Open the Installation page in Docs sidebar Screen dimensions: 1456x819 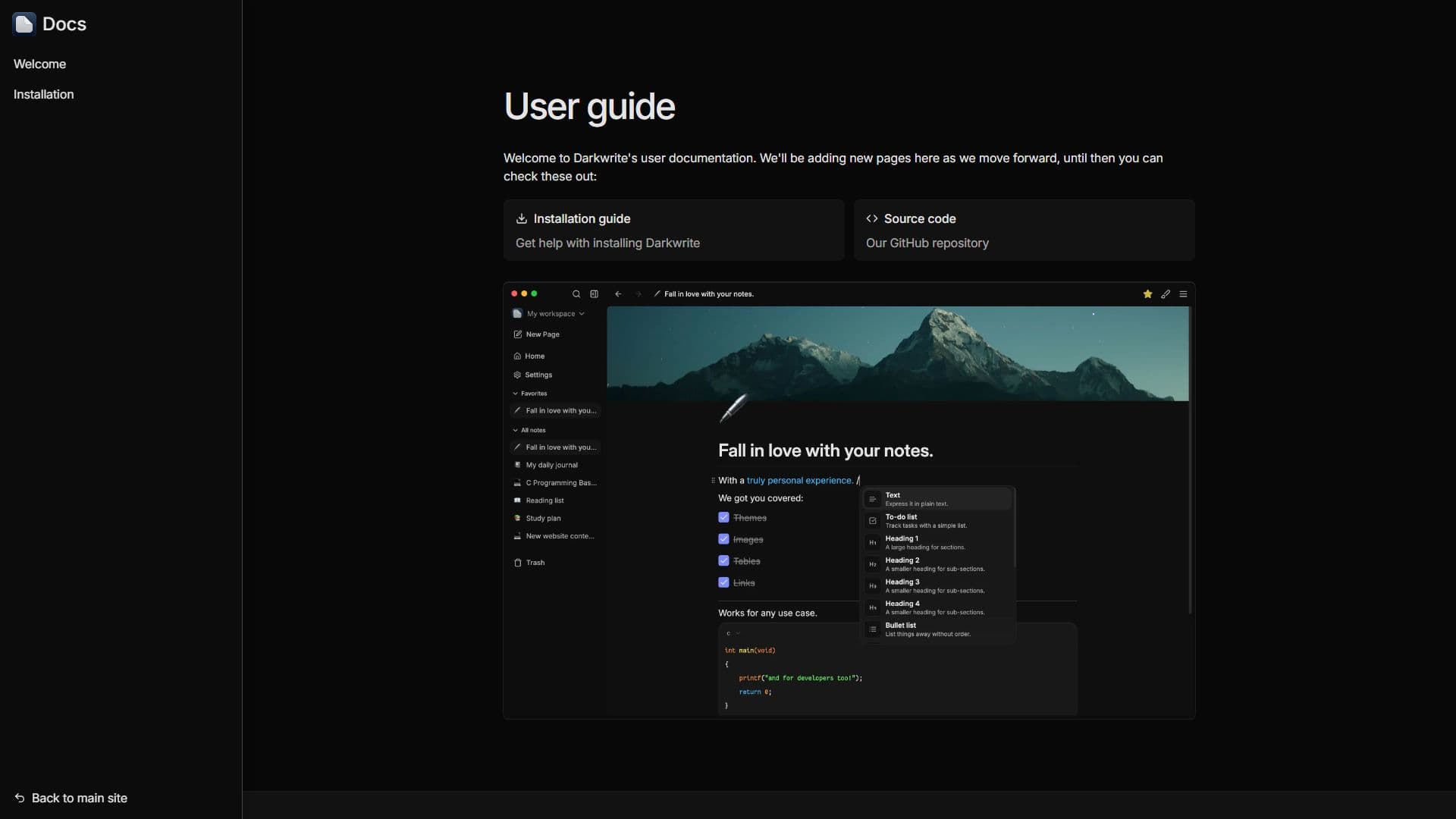(43, 95)
